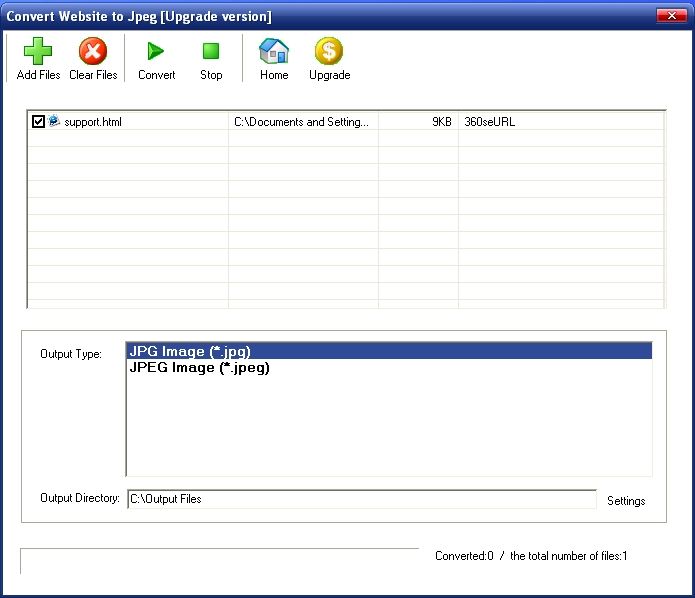Click the window title bar text
Image resolution: width=695 pixels, height=598 pixels.
pyautogui.click(x=139, y=17)
